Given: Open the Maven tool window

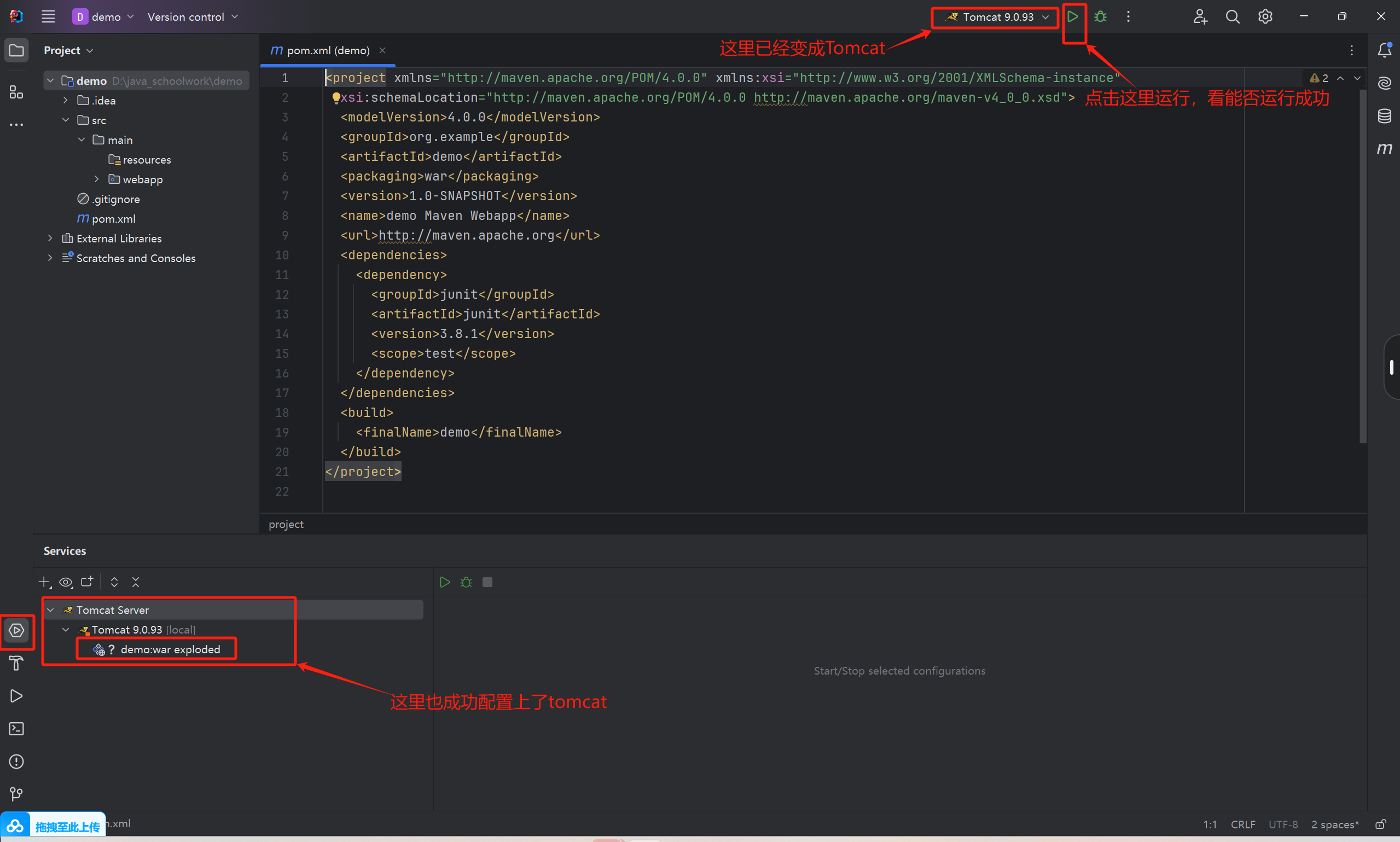Looking at the screenshot, I should (x=1384, y=149).
